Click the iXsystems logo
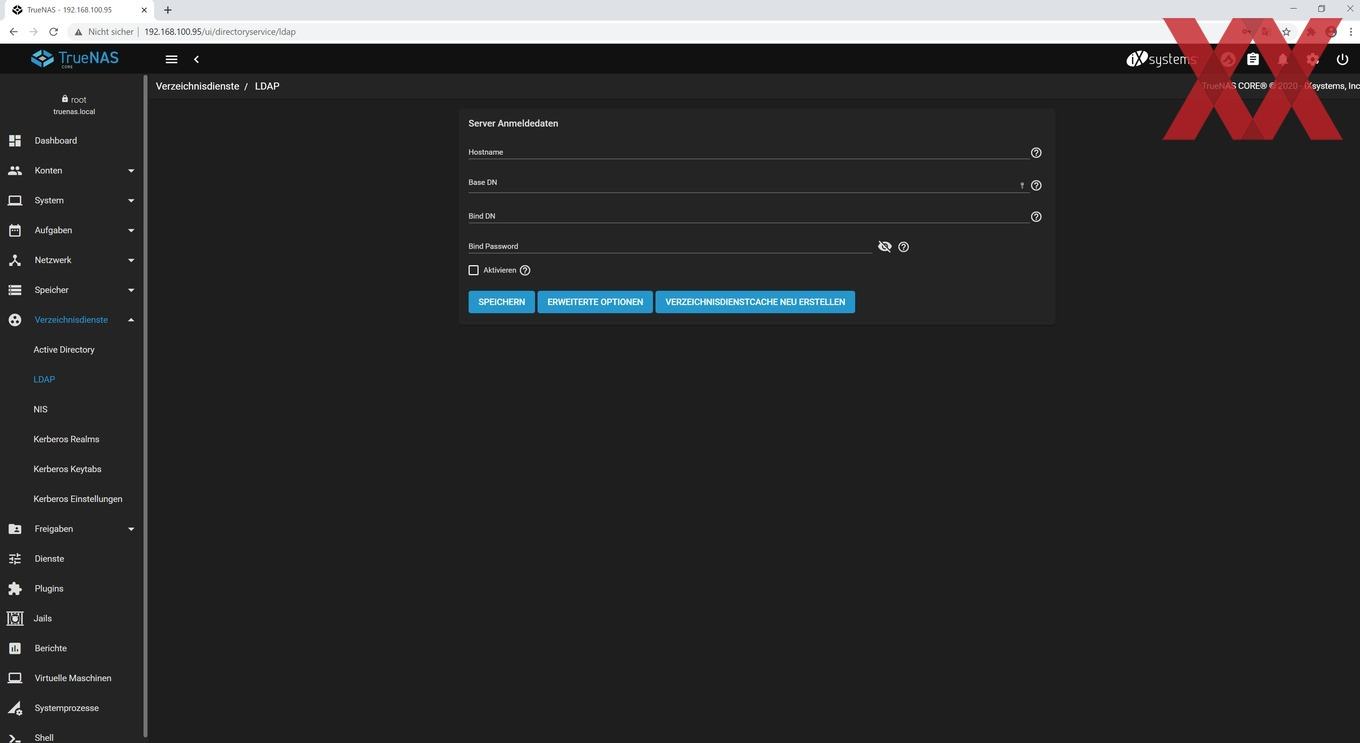Image resolution: width=1360 pixels, height=743 pixels. [1160, 59]
